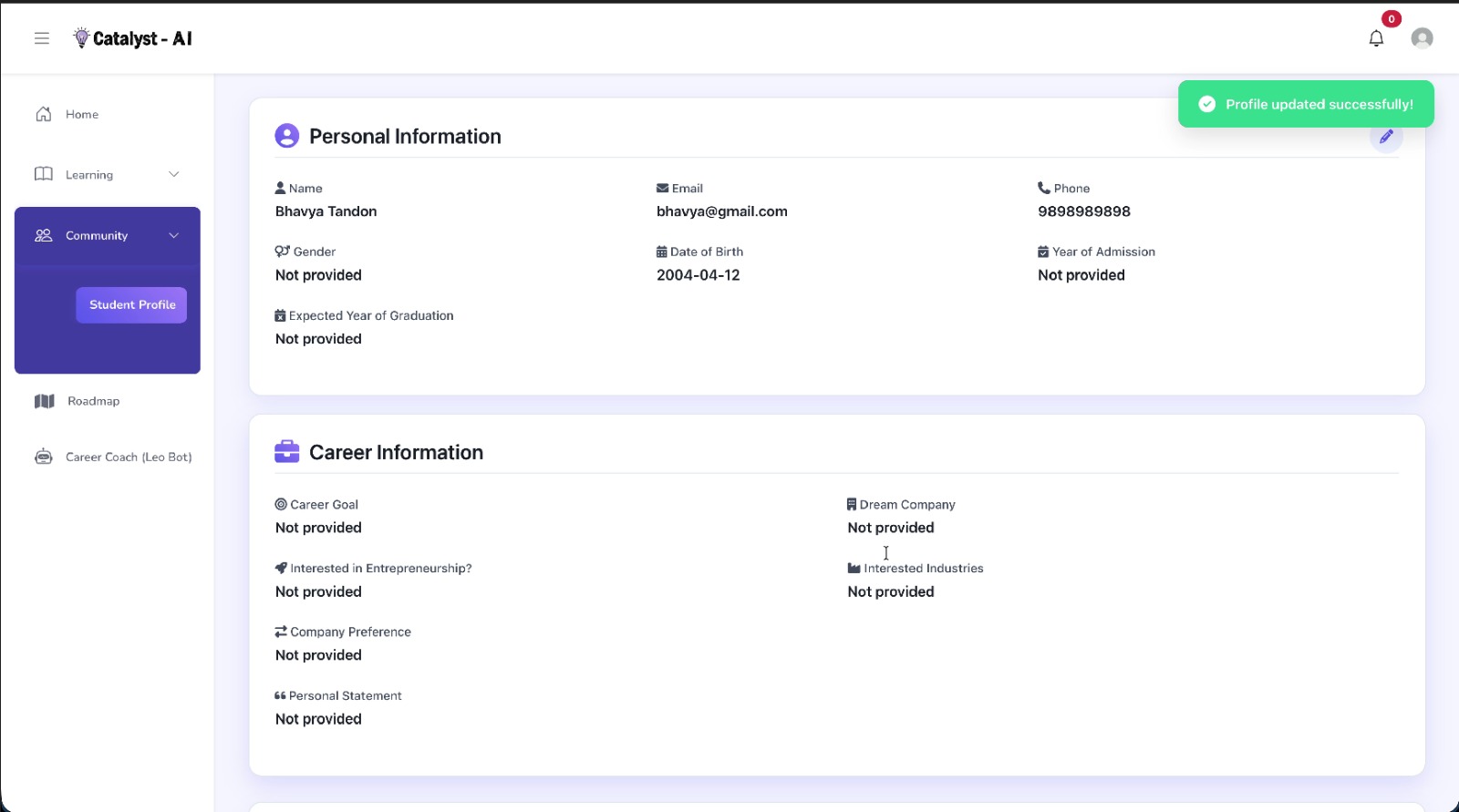
Task: Click the briefcase Career Information icon
Action: point(286,452)
